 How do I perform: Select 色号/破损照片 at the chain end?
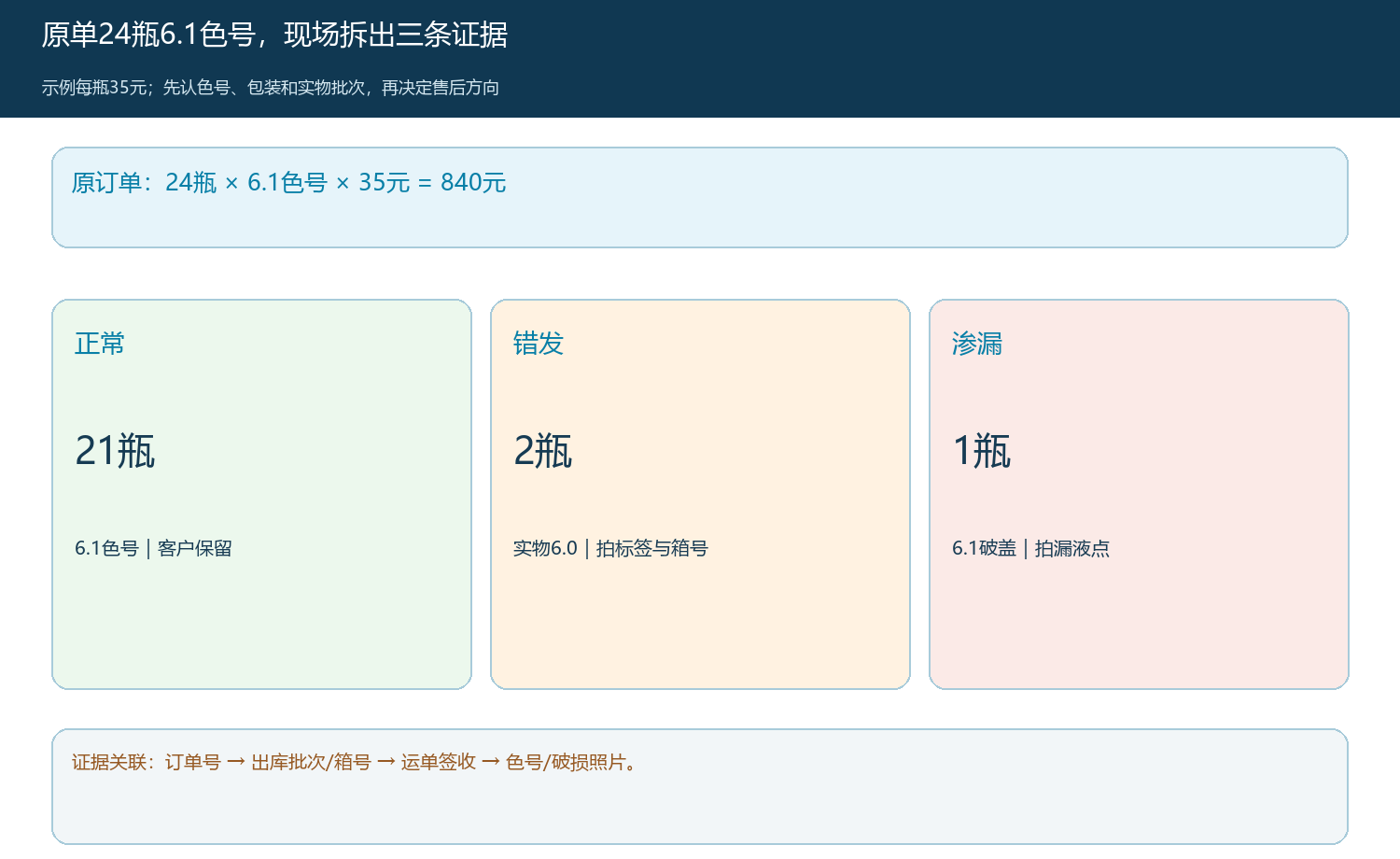[x=566, y=762]
